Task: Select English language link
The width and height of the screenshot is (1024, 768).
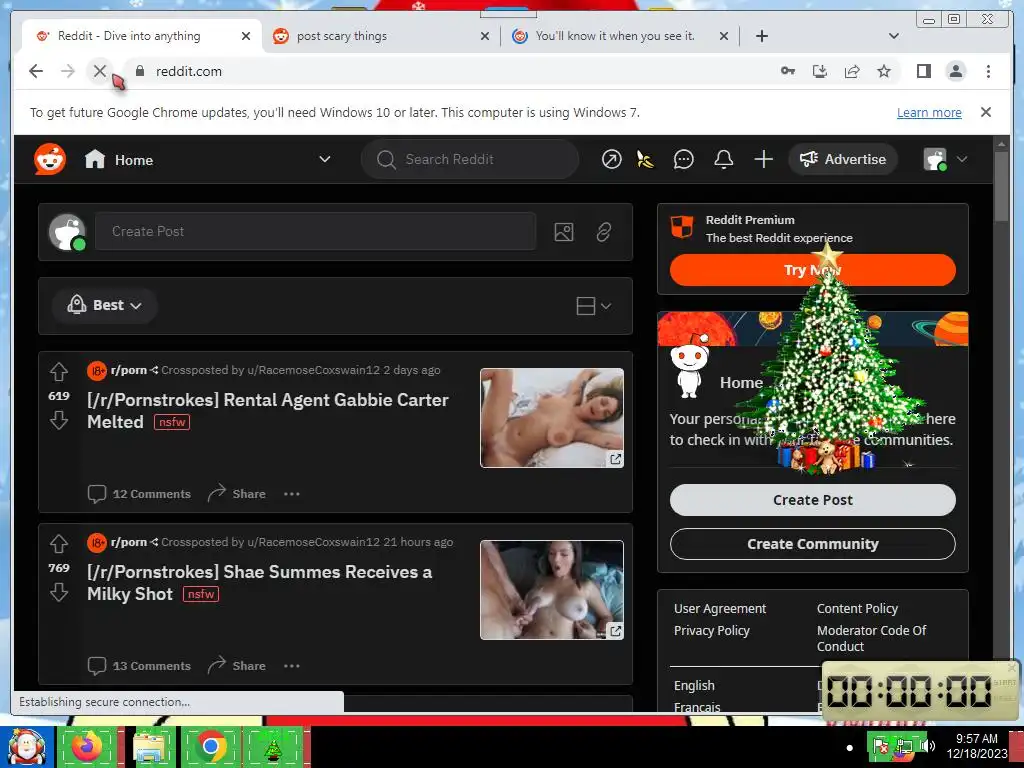Action: [694, 686]
